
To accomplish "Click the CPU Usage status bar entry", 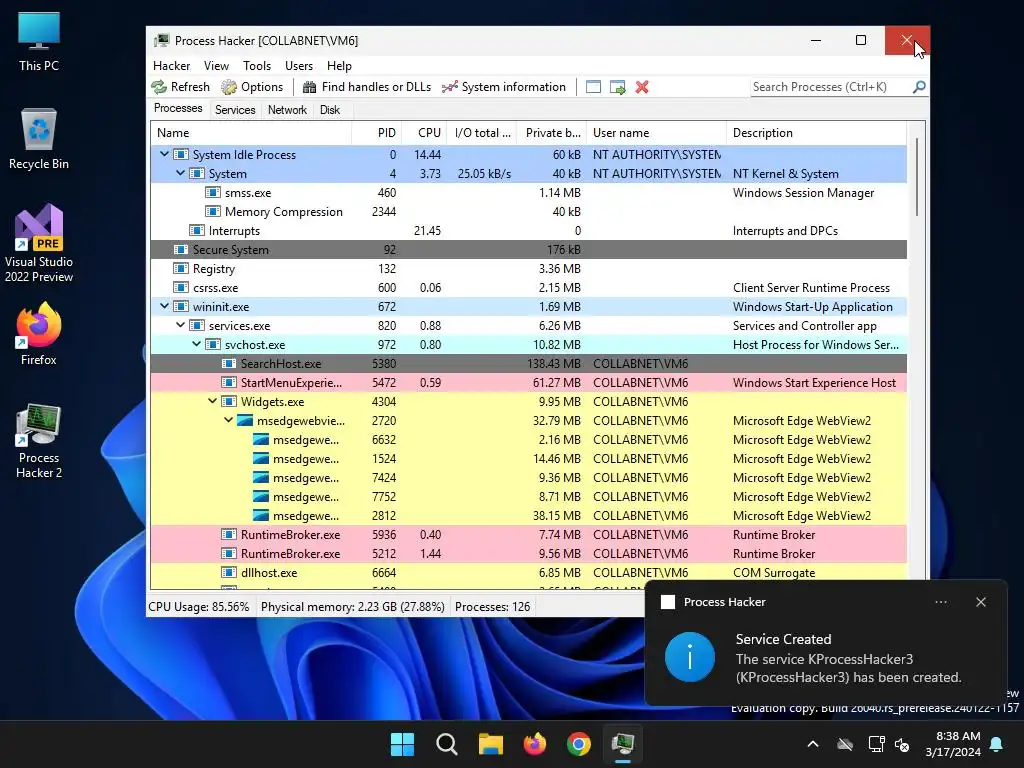I will (x=199, y=607).
